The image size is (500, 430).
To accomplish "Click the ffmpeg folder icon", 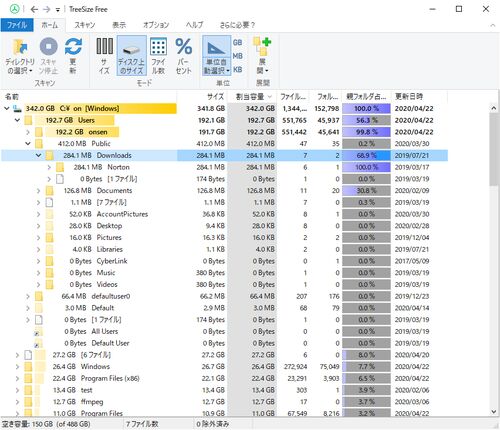I will (x=28, y=402).
